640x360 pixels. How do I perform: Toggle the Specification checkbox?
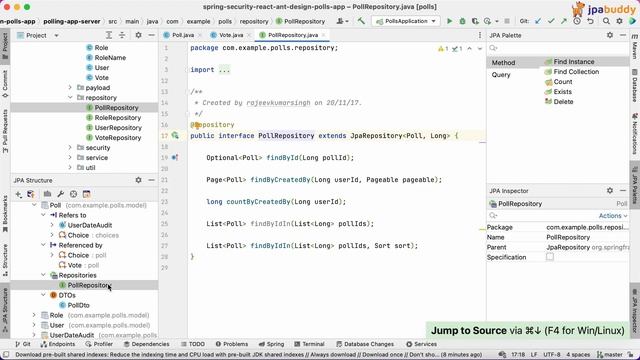coord(550,257)
